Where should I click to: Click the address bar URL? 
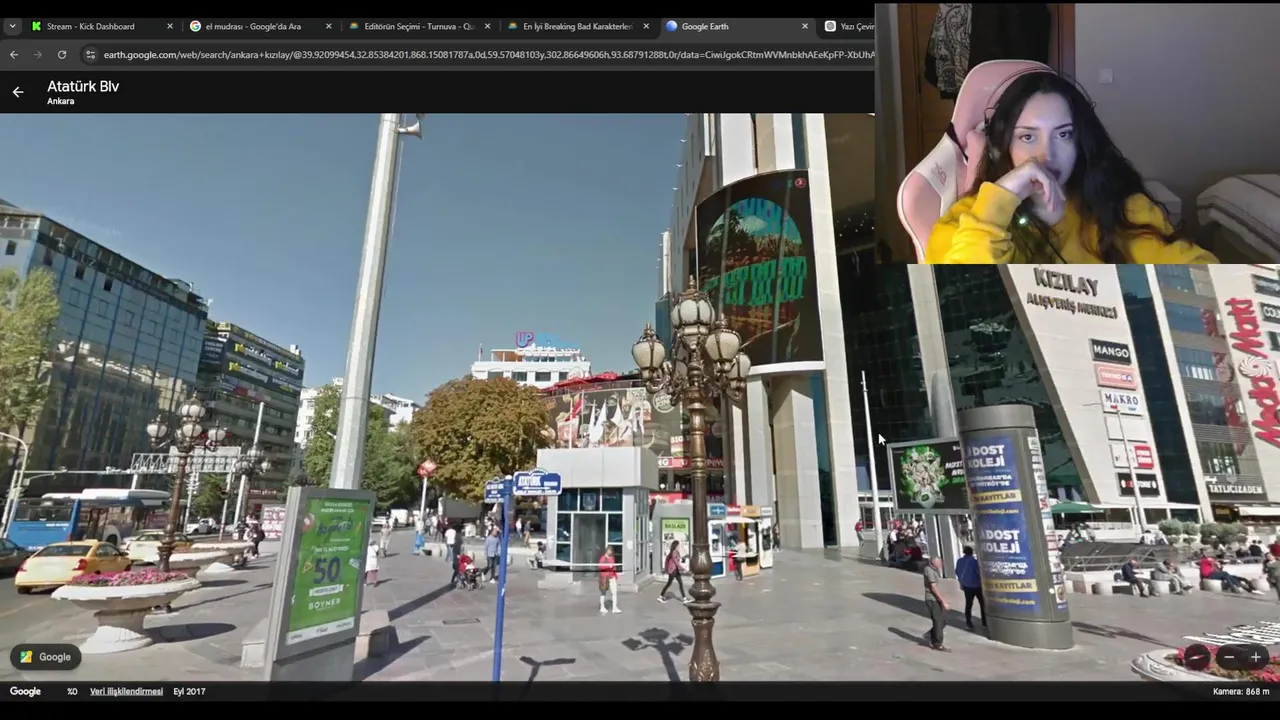(488, 54)
